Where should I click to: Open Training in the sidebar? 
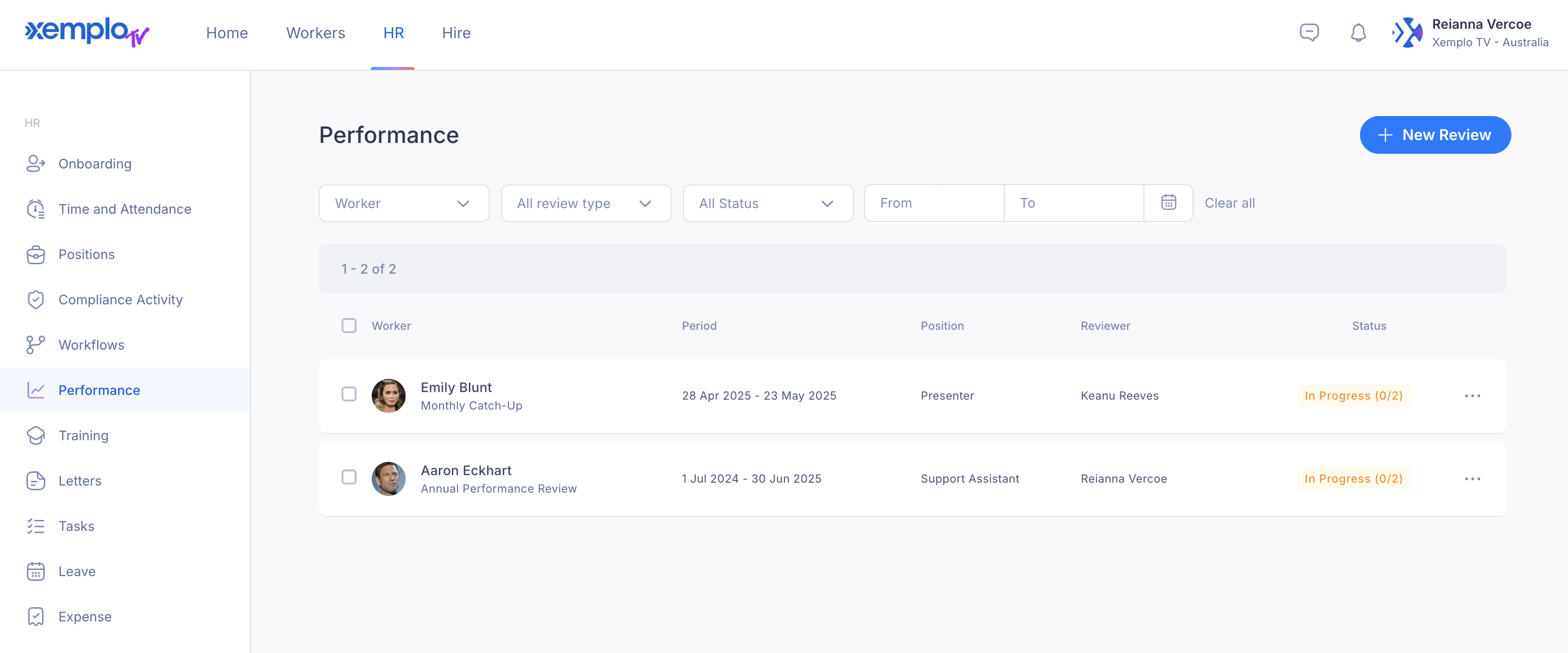point(125,435)
